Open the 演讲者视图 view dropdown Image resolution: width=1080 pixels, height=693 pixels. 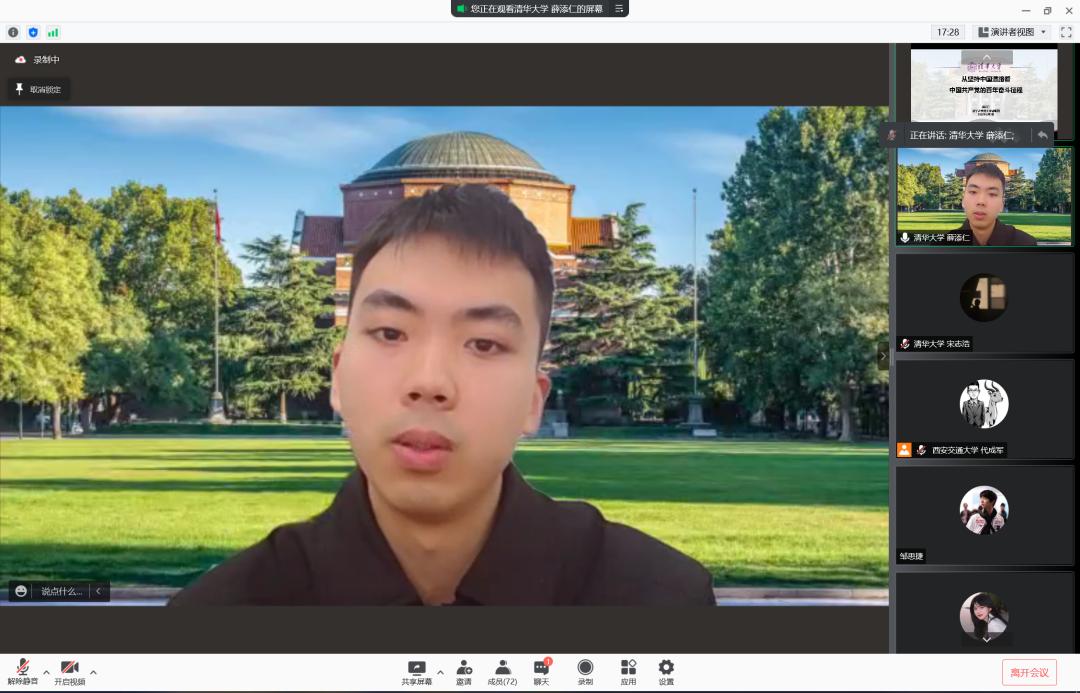(x=1012, y=32)
